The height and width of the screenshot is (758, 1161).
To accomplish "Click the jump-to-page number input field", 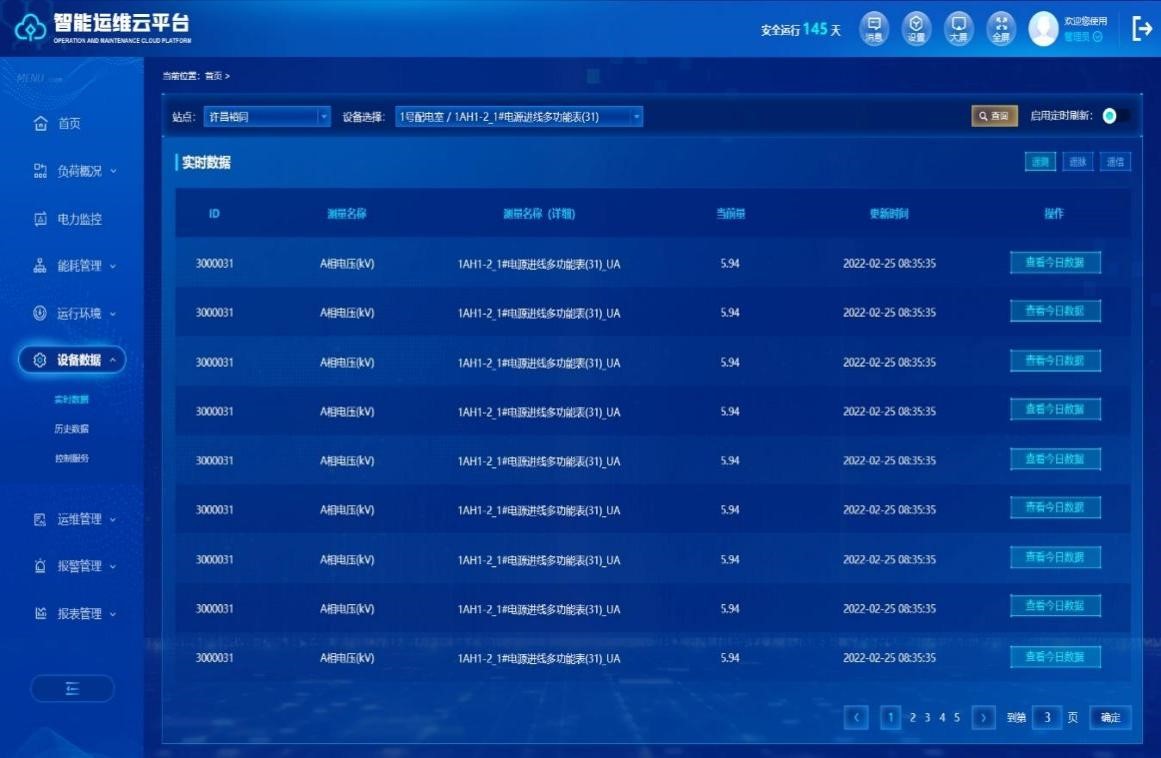I will click(x=1046, y=717).
